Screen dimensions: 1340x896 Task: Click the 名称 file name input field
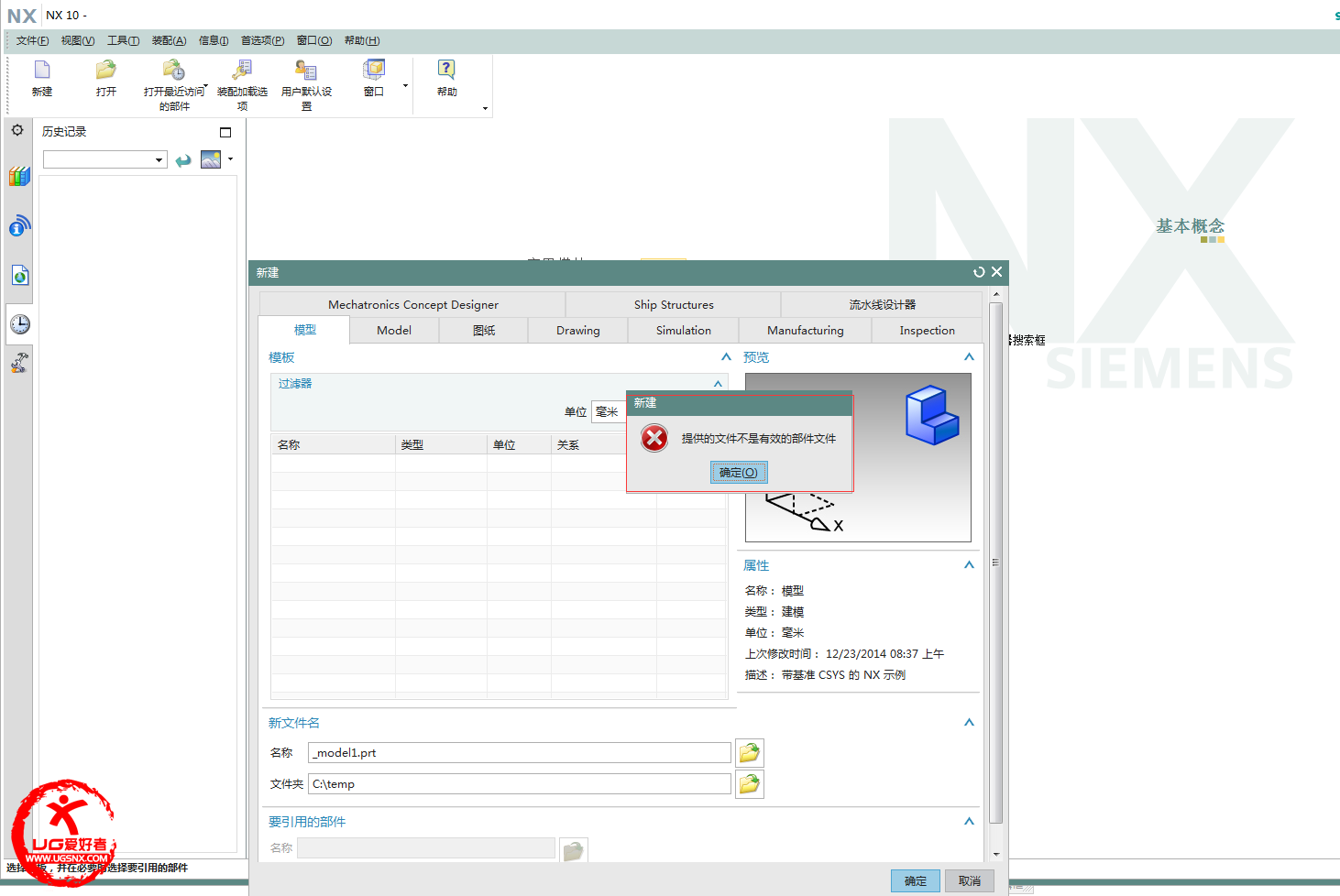(x=520, y=753)
